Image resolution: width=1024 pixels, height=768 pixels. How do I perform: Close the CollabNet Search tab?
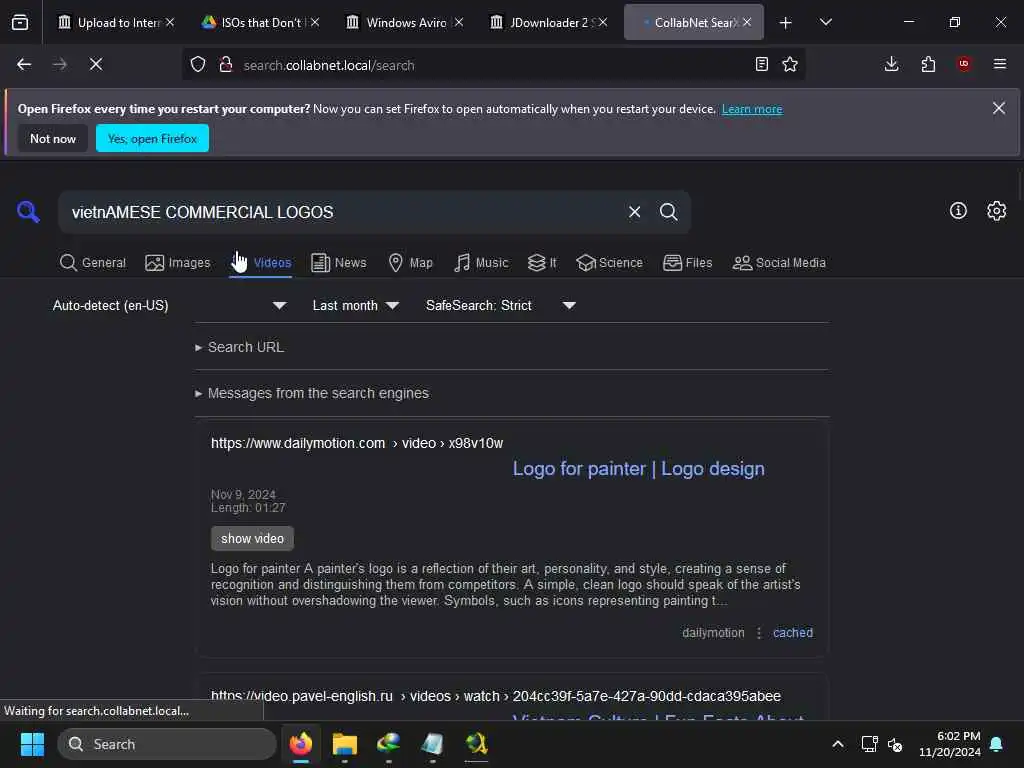(746, 22)
